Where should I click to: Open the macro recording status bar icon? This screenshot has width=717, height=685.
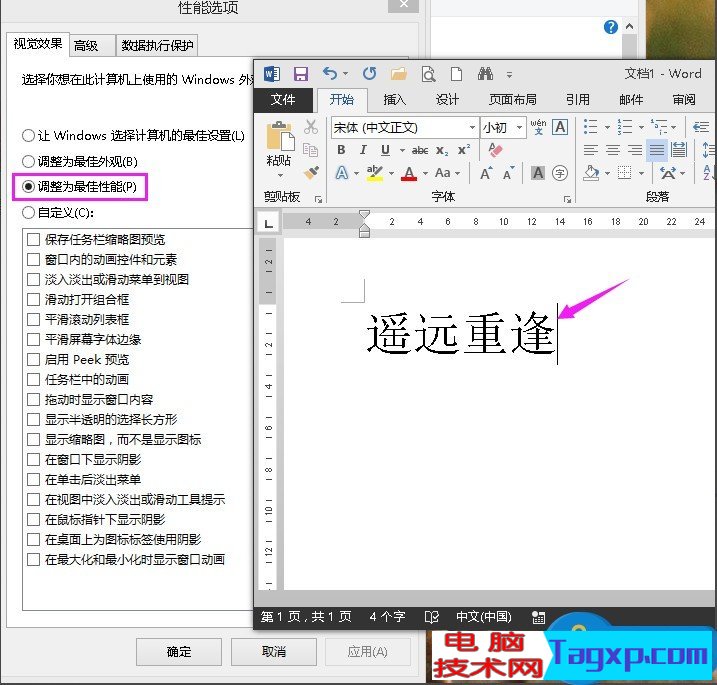pos(538,617)
